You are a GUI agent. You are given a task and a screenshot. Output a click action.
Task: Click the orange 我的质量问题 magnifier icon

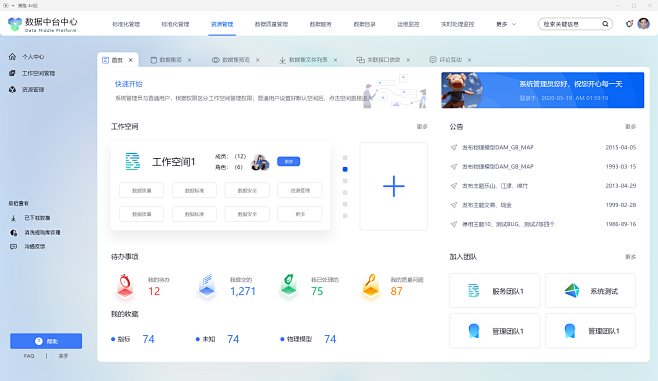[x=371, y=286]
